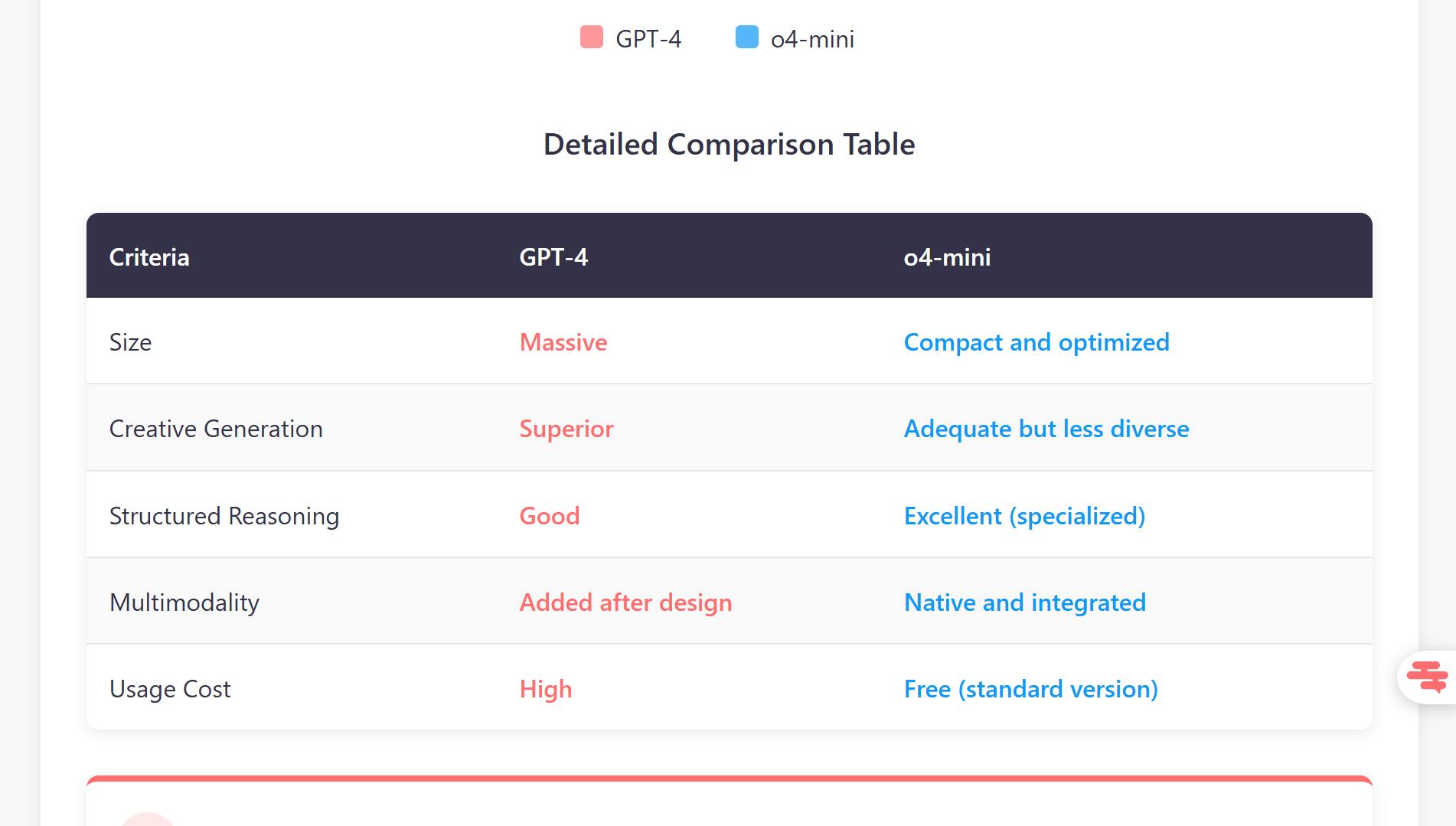Click the blue o4-mini legend color swatch
The height and width of the screenshot is (826, 1456).
(746, 38)
